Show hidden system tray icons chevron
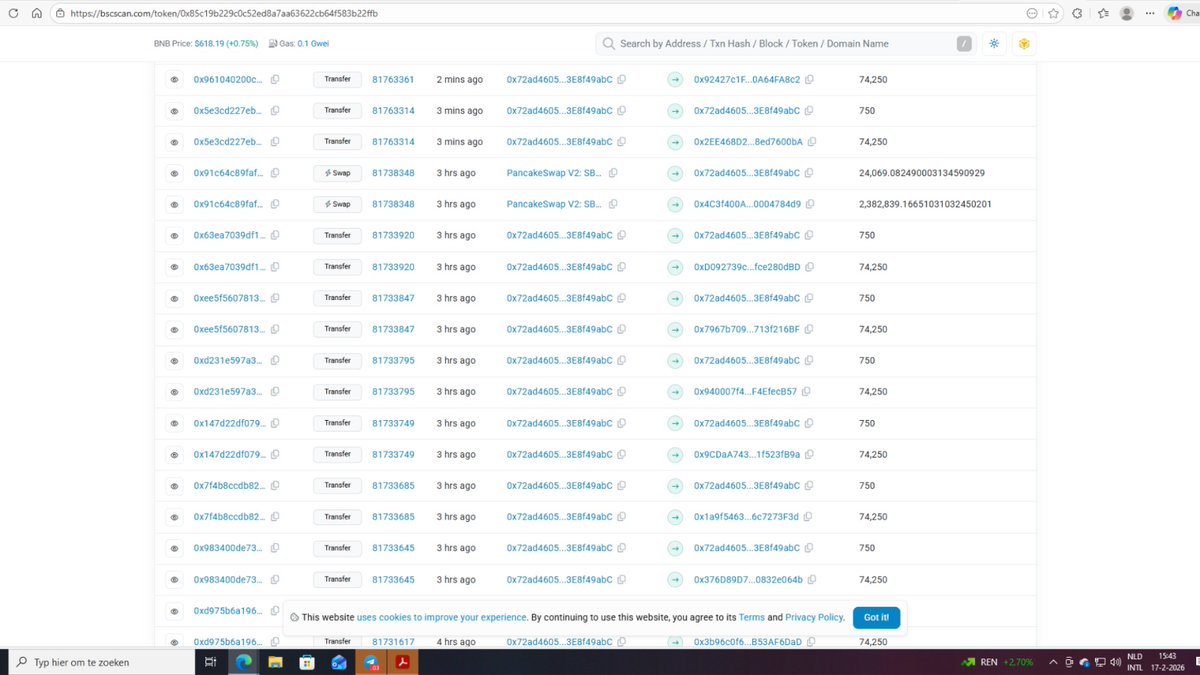1200x675 pixels. [1054, 662]
